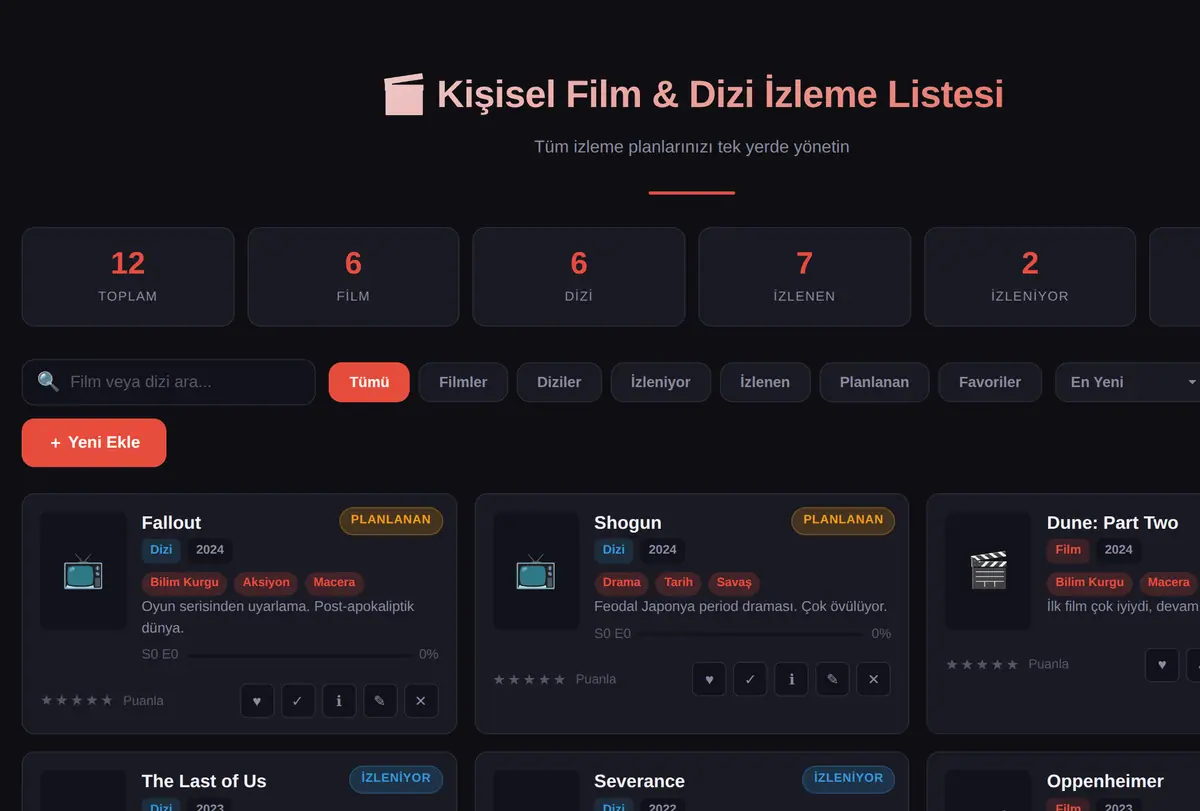Click Shogun's Planlanan status badge
This screenshot has height=811, width=1200.
click(843, 520)
